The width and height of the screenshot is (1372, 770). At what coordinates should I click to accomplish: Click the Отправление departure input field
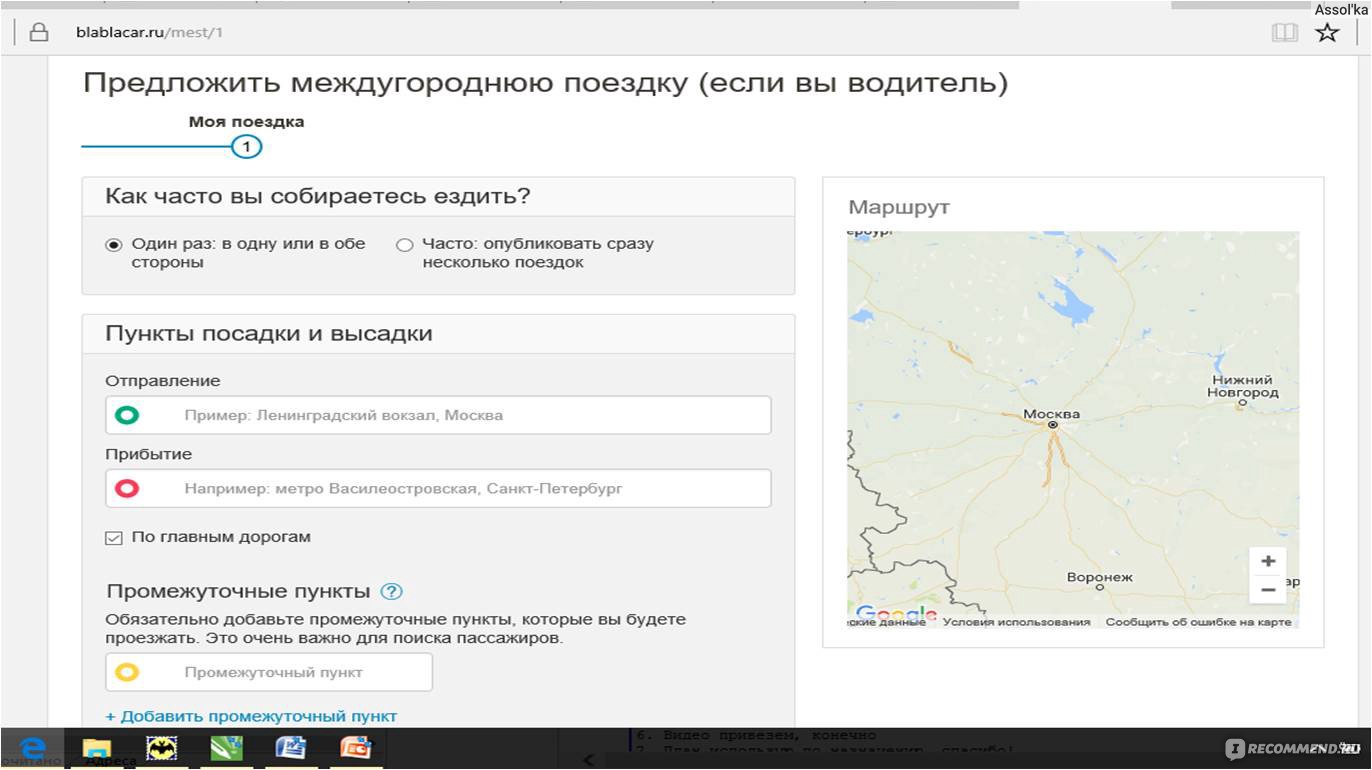coord(438,415)
